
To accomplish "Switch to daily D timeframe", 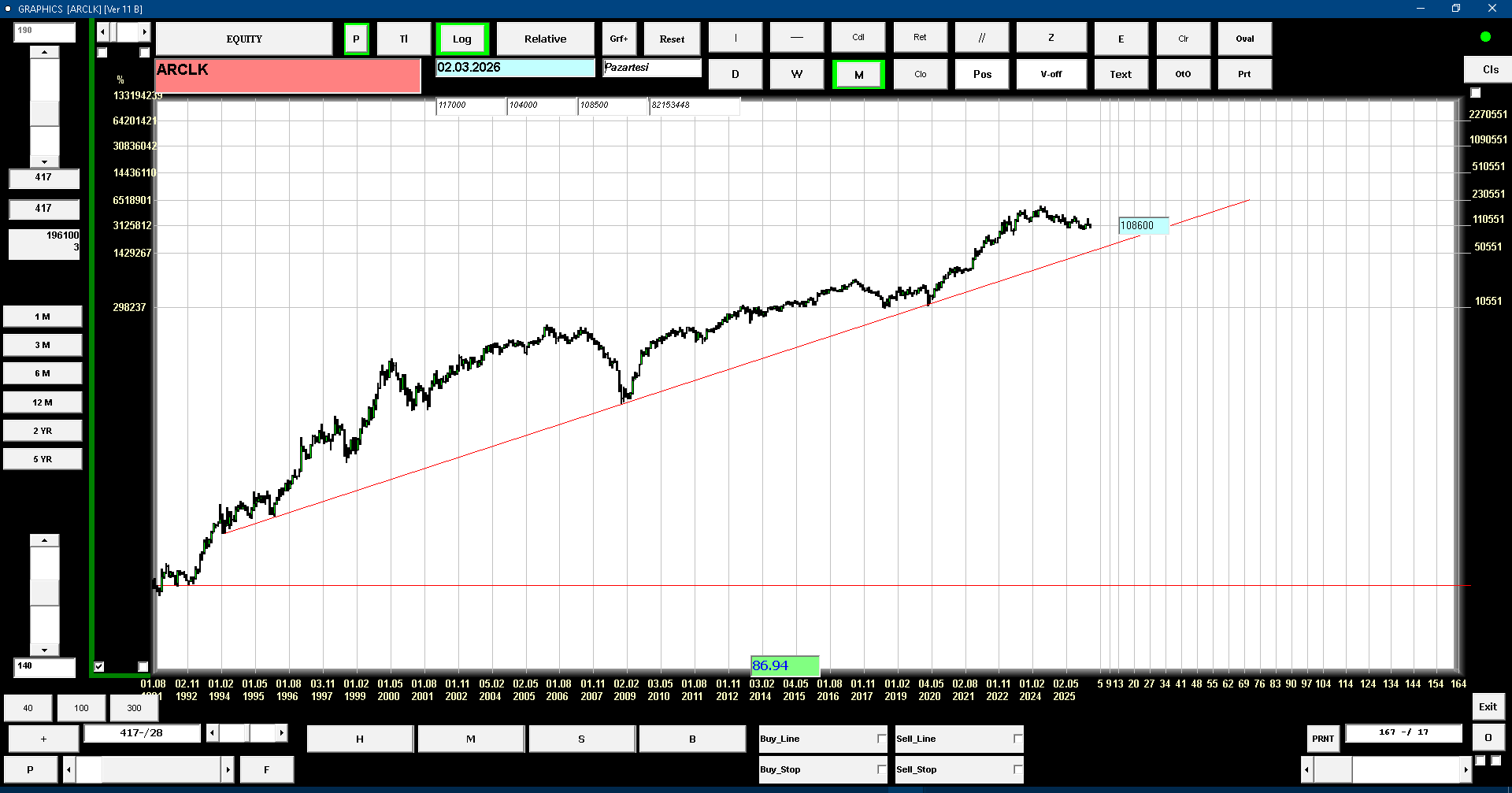I will pyautogui.click(x=735, y=74).
